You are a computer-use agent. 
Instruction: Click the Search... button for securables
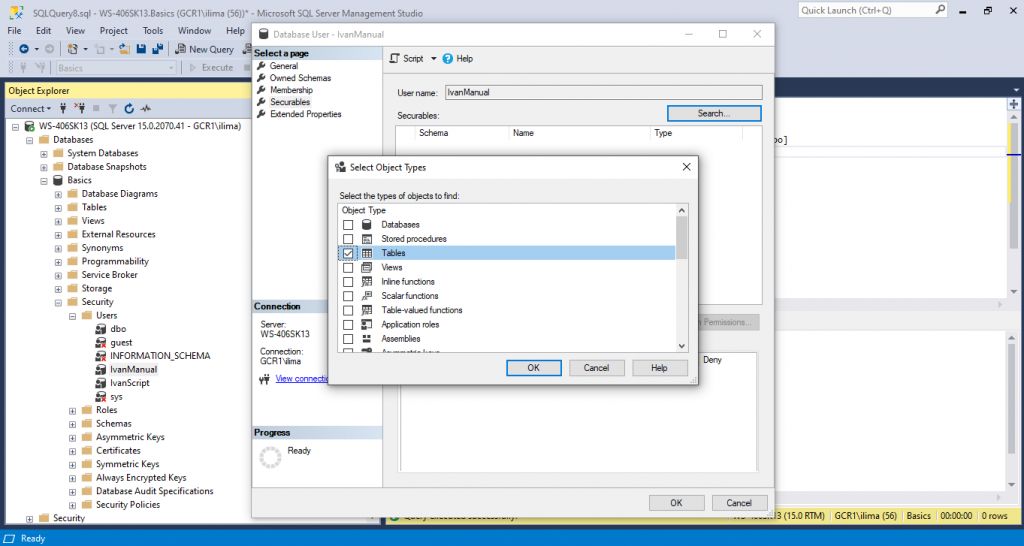coord(714,113)
